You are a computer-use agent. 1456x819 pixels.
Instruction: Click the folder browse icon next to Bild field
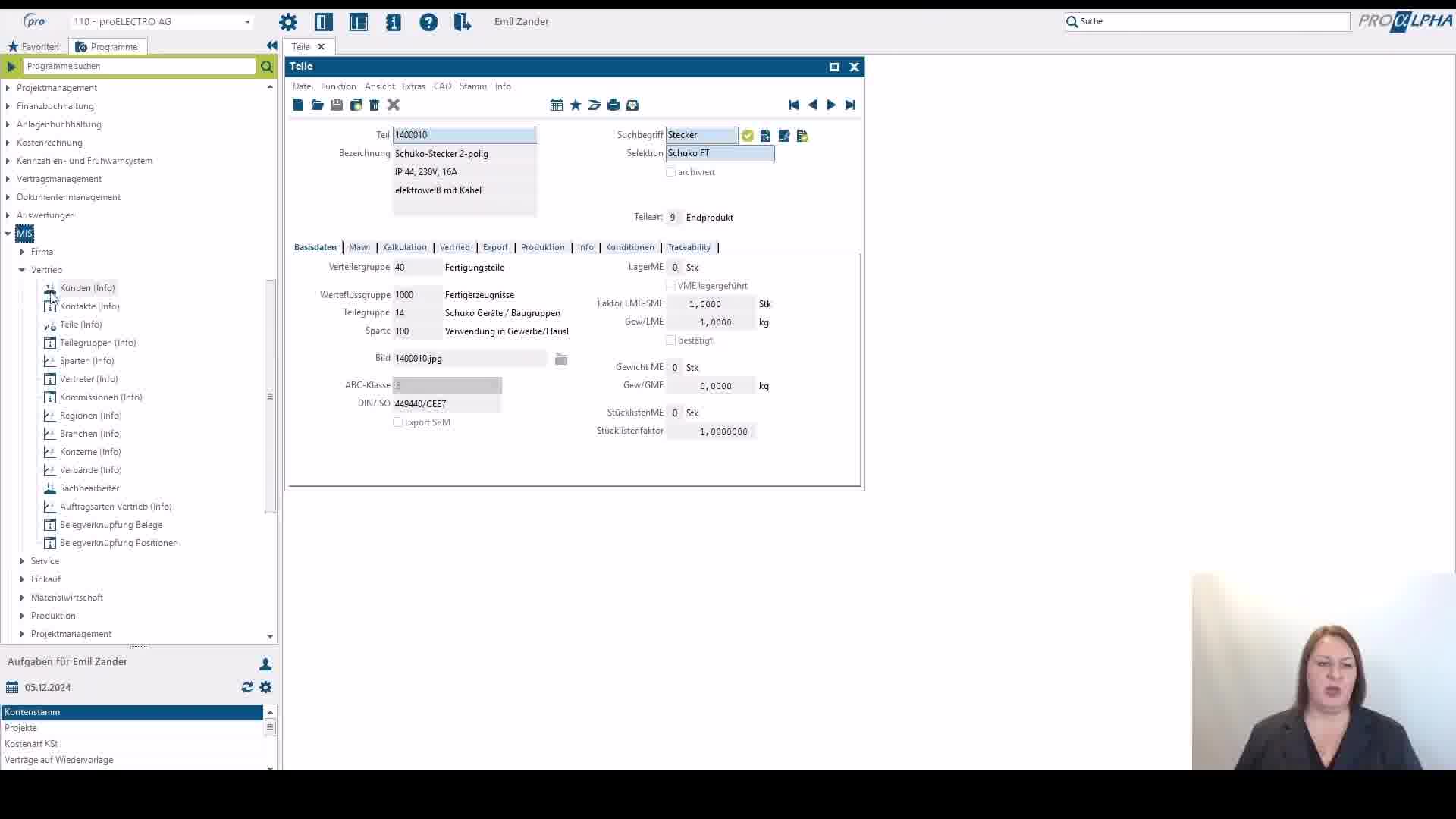(x=561, y=359)
